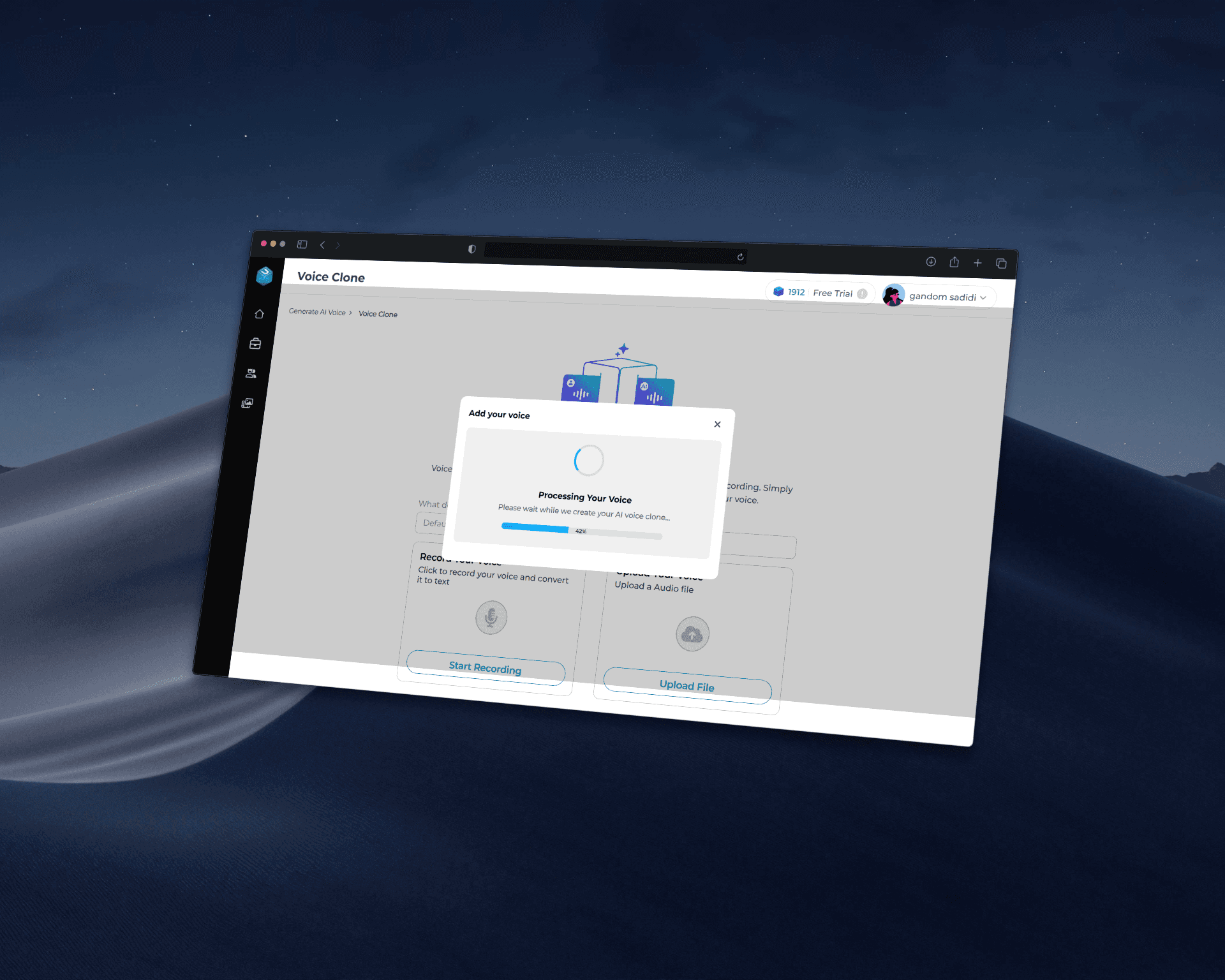The width and height of the screenshot is (1225, 980).
Task: Click the 42% progress label
Action: click(581, 531)
